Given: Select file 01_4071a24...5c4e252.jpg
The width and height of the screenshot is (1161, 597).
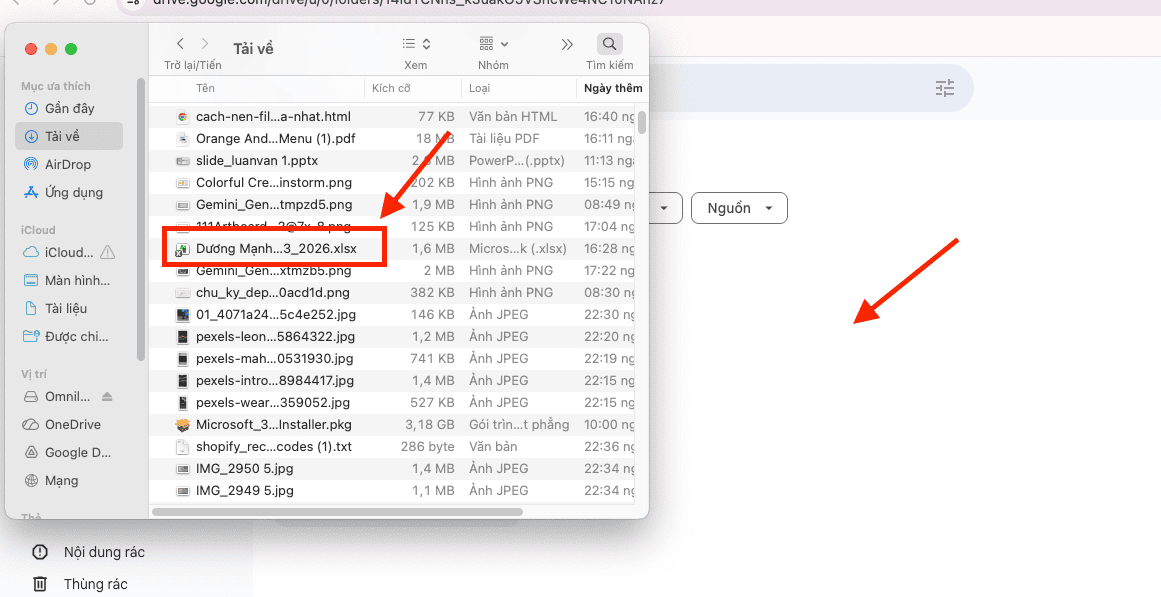Looking at the screenshot, I should click(x=275, y=315).
